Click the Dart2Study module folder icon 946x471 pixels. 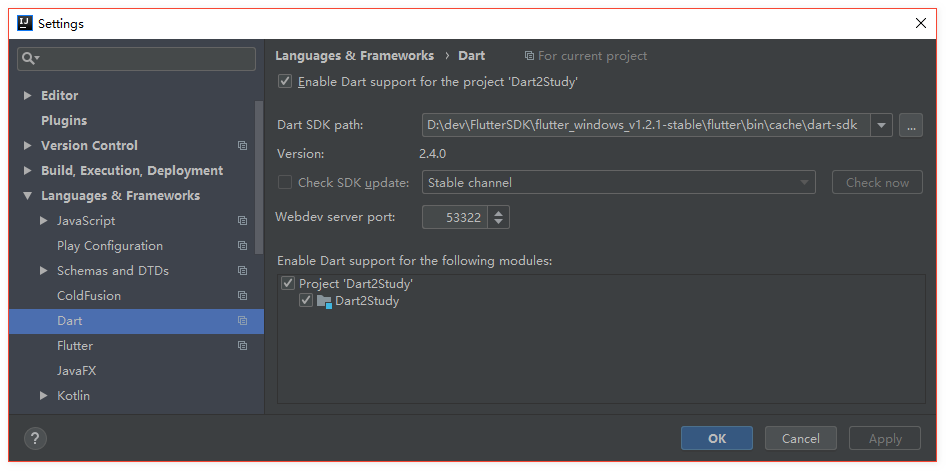click(x=325, y=302)
